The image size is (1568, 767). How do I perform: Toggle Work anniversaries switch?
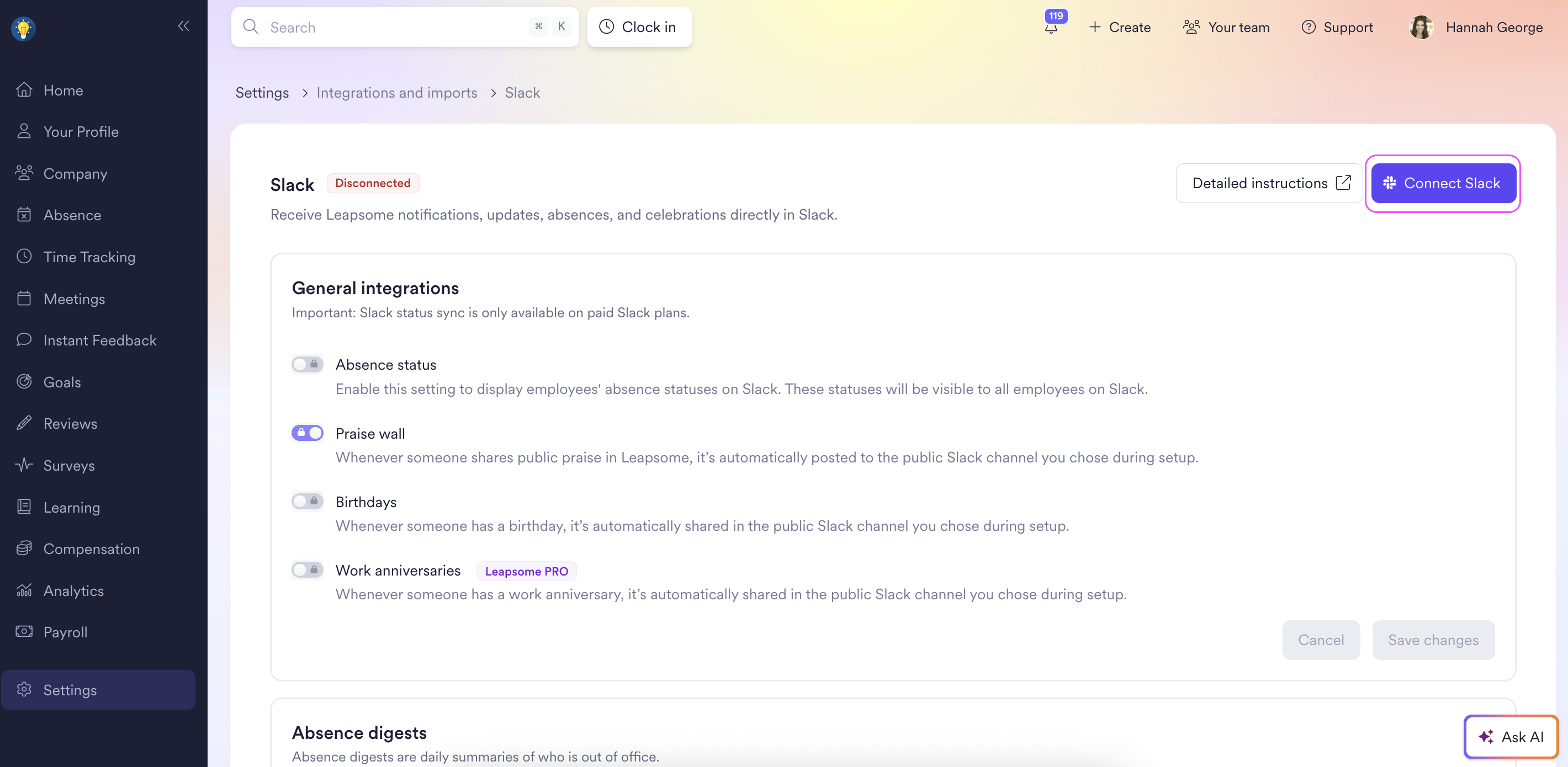[307, 570]
